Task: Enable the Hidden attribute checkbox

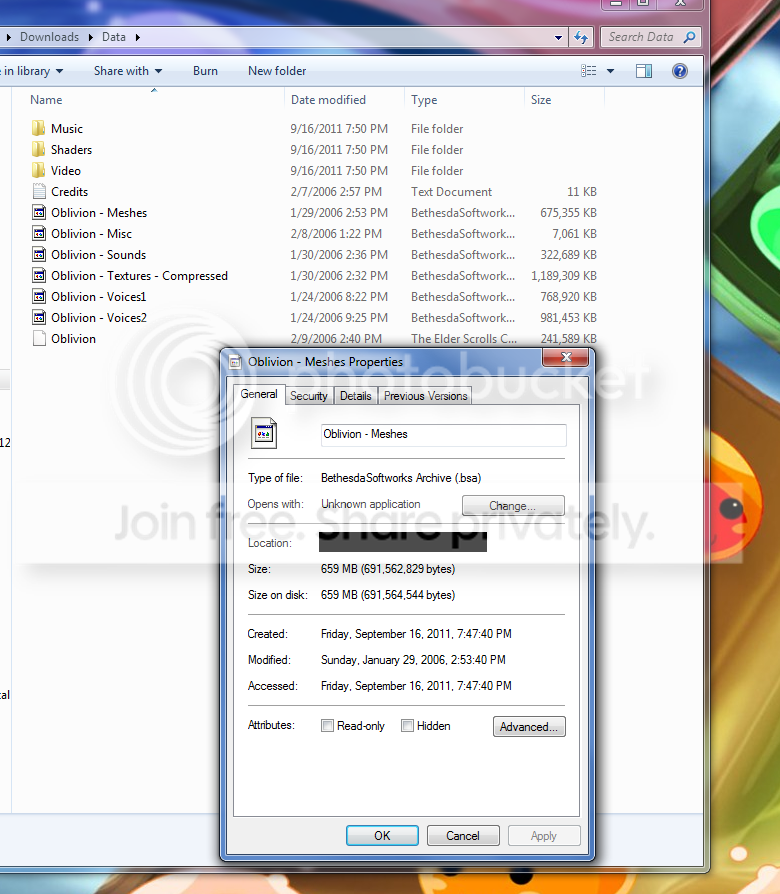Action: click(x=407, y=725)
